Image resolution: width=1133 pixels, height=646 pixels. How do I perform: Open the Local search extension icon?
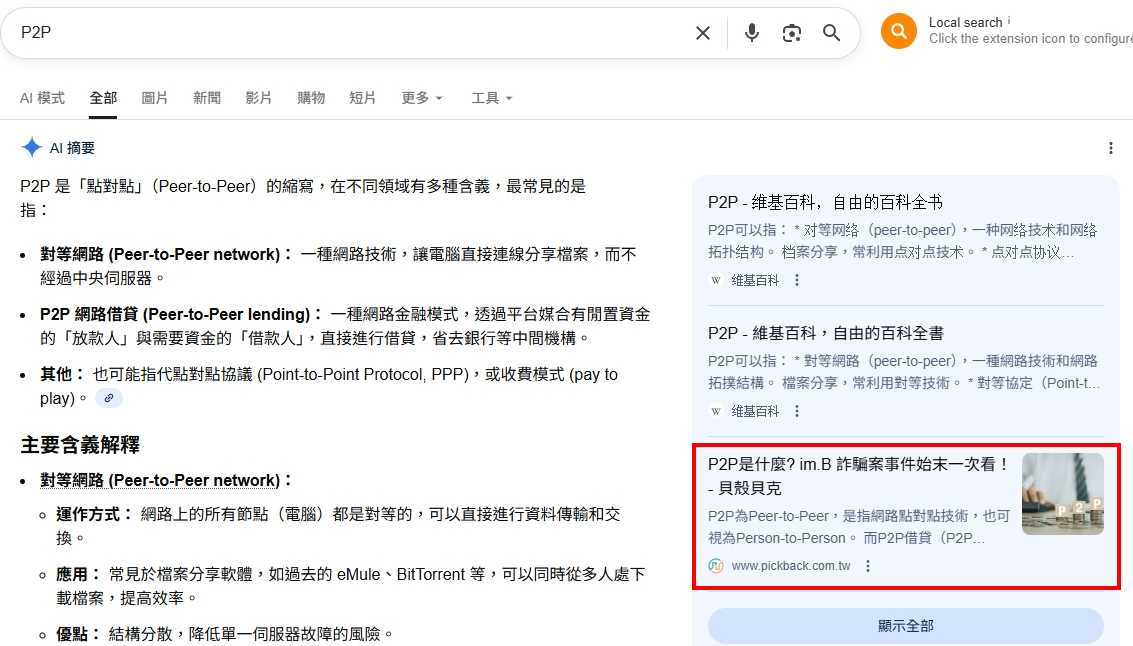(897, 31)
